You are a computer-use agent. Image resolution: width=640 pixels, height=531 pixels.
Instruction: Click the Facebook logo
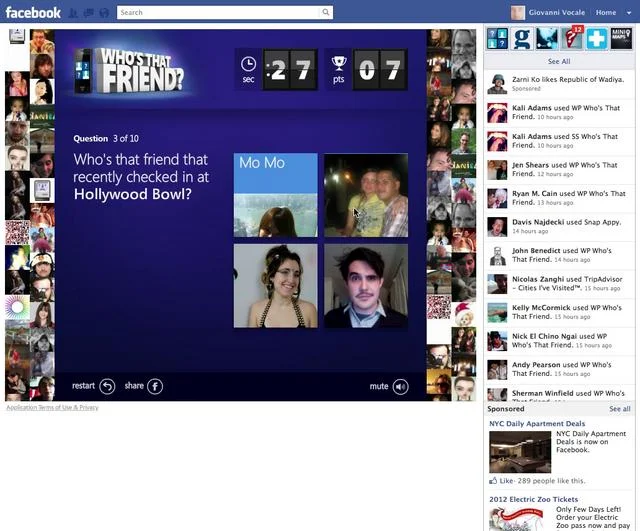(x=33, y=12)
